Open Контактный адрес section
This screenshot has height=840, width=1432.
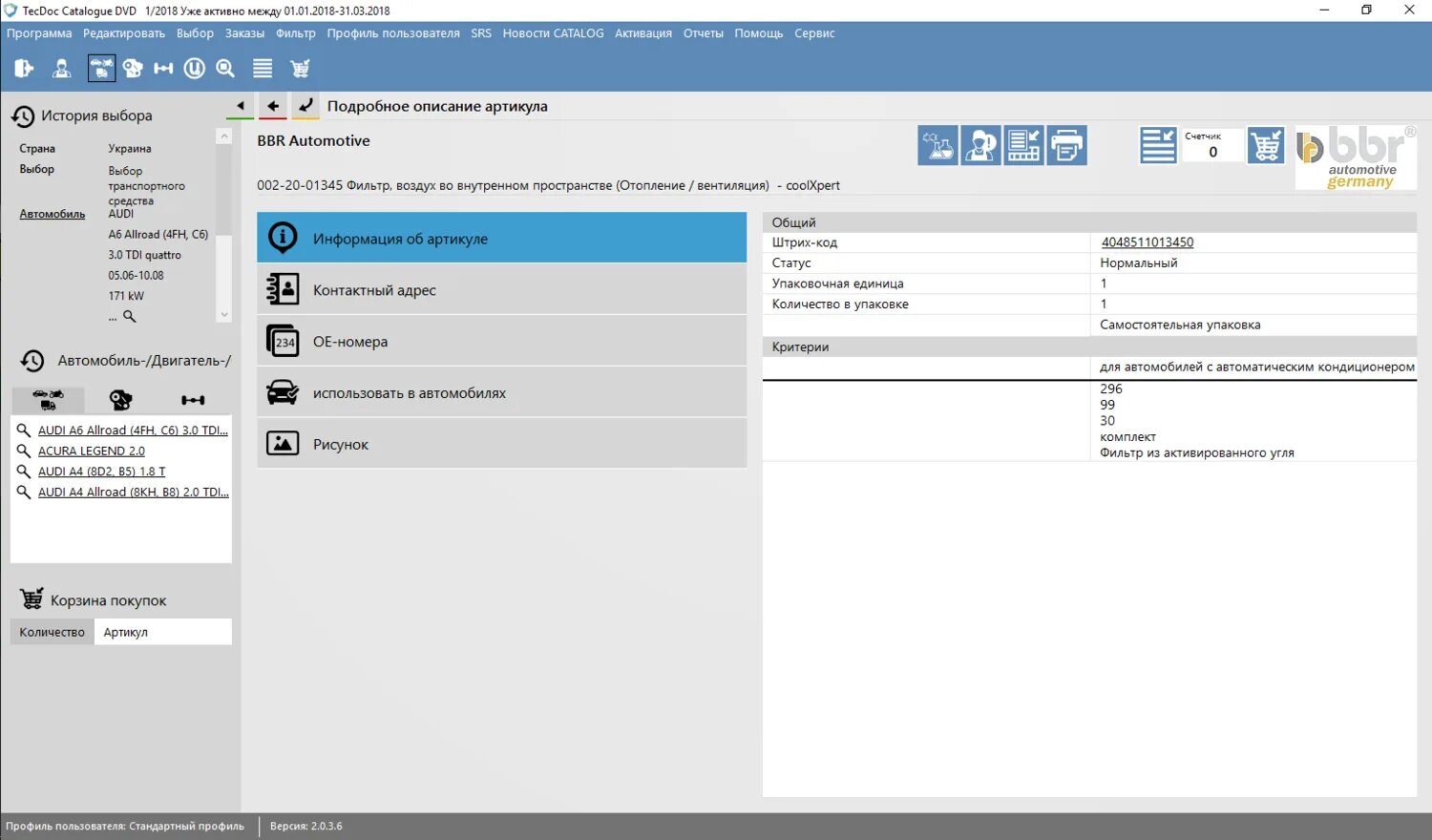[x=501, y=289]
